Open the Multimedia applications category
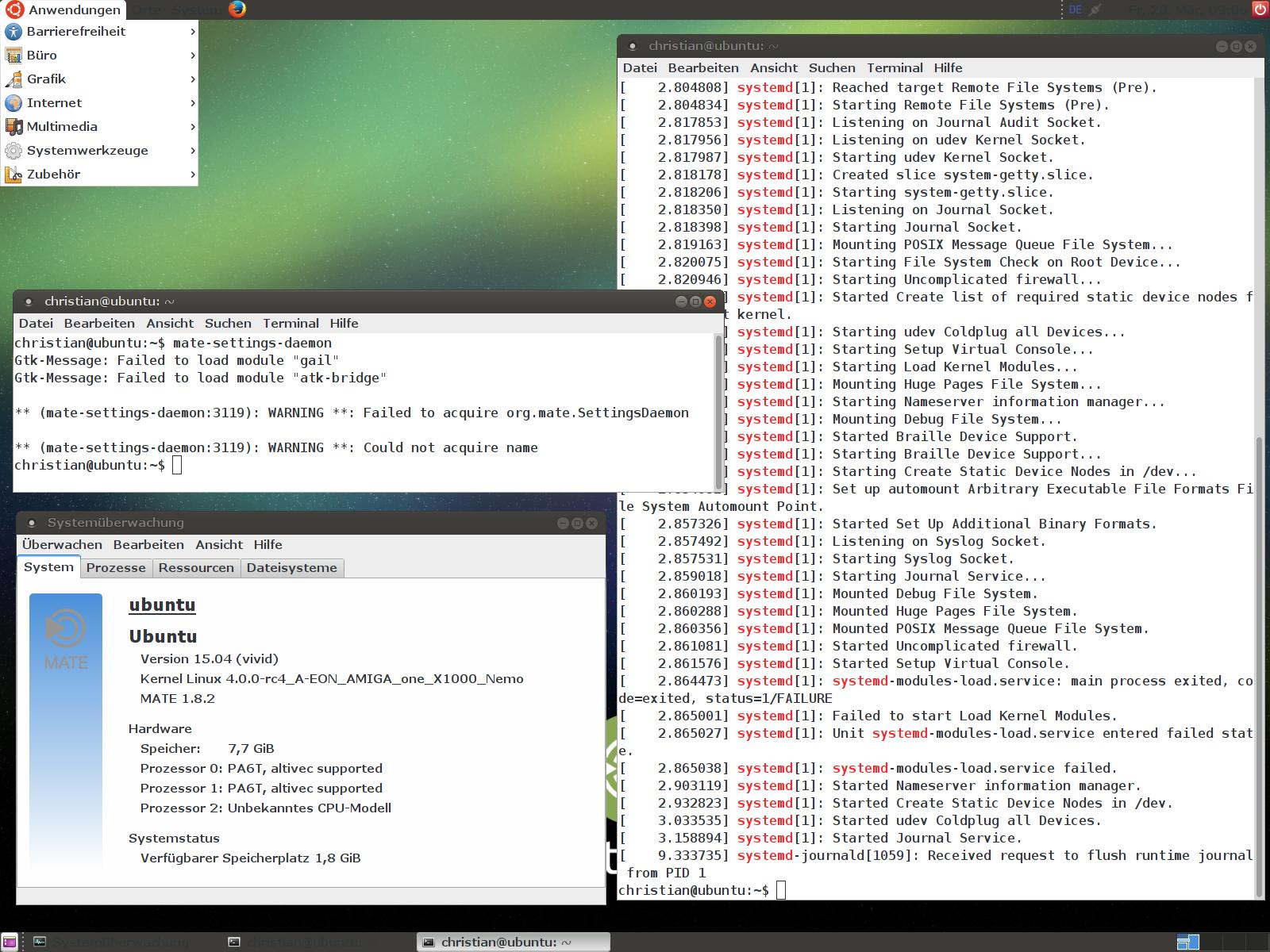This screenshot has width=1270, height=952. coord(62,127)
